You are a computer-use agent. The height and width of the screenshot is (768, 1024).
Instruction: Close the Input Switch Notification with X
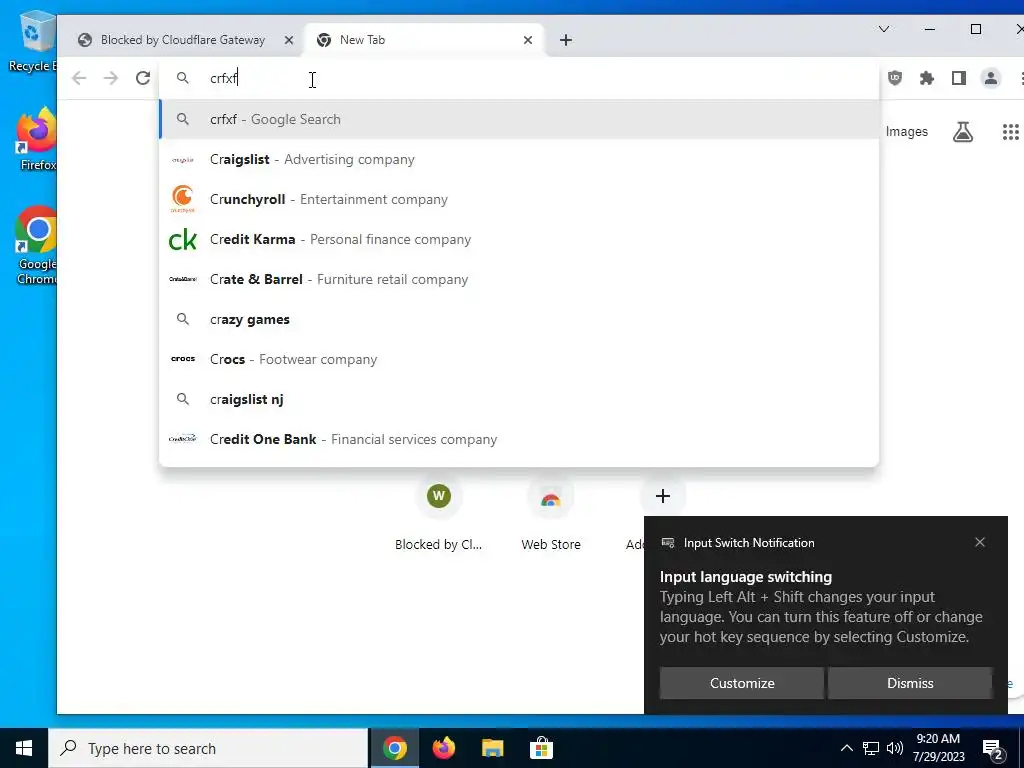[980, 542]
